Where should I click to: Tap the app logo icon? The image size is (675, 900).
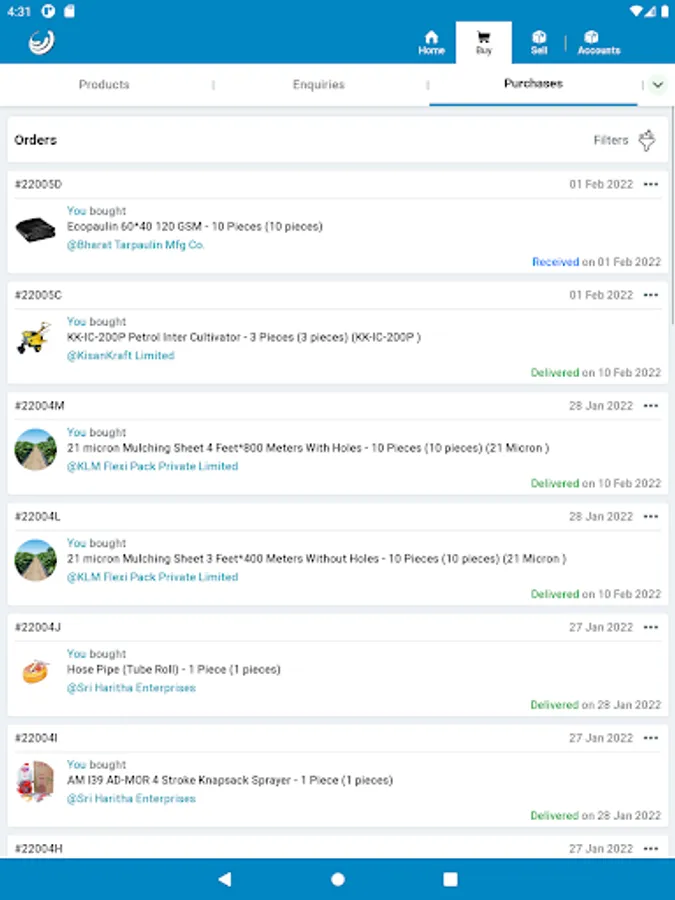tap(41, 42)
